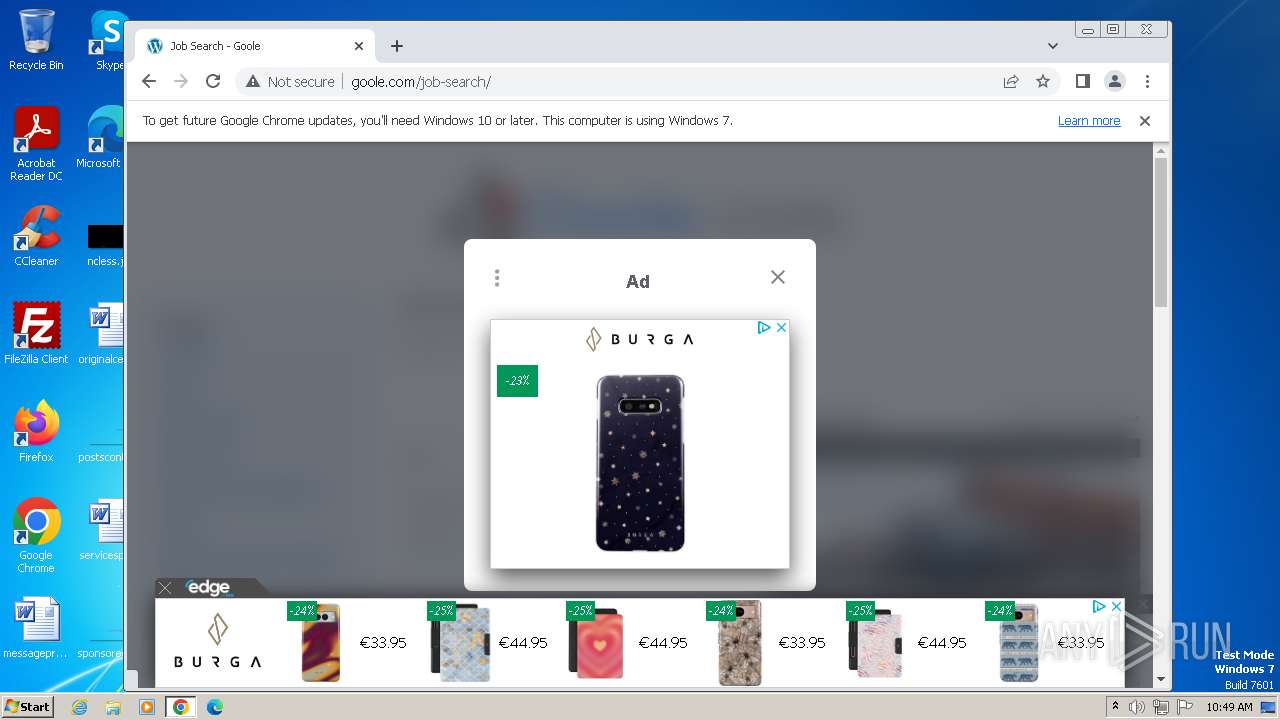Open CCleaner desktop shortcut

pos(36,236)
